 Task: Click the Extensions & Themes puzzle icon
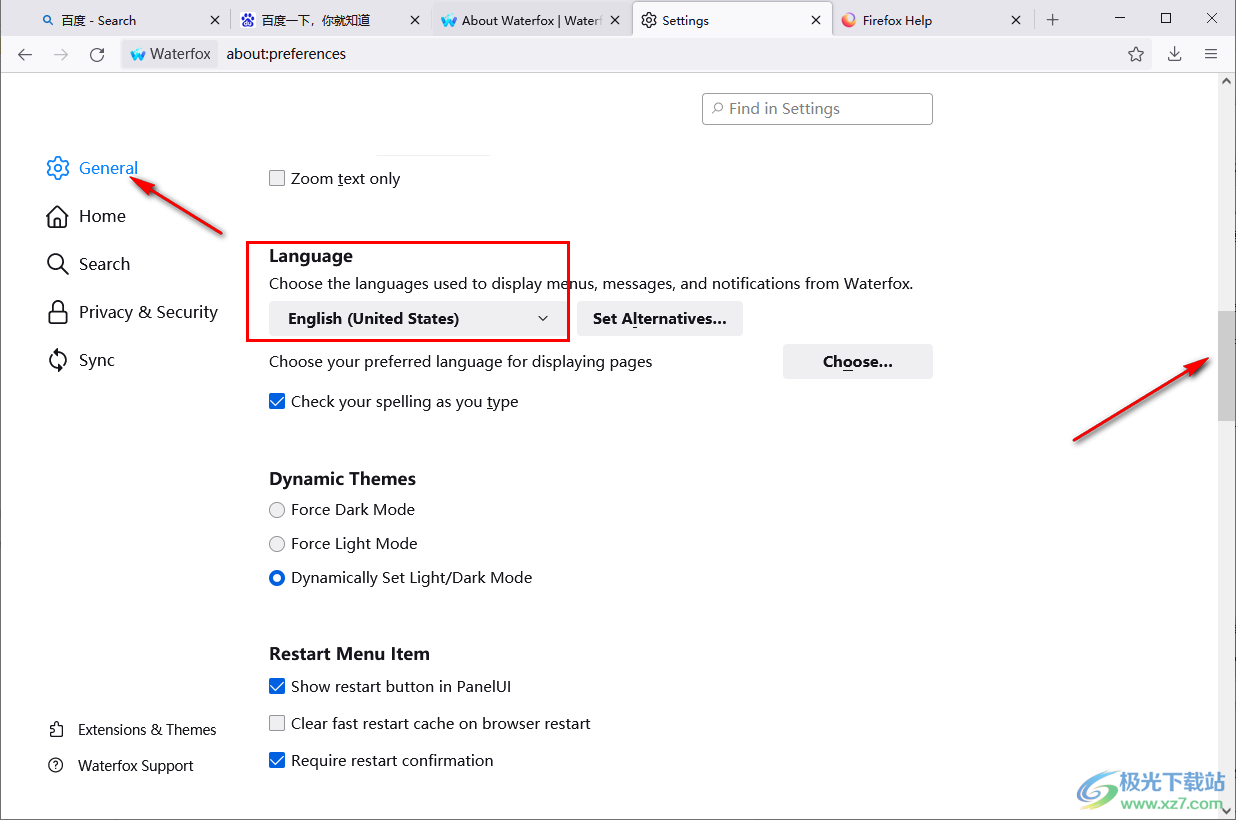(56, 730)
